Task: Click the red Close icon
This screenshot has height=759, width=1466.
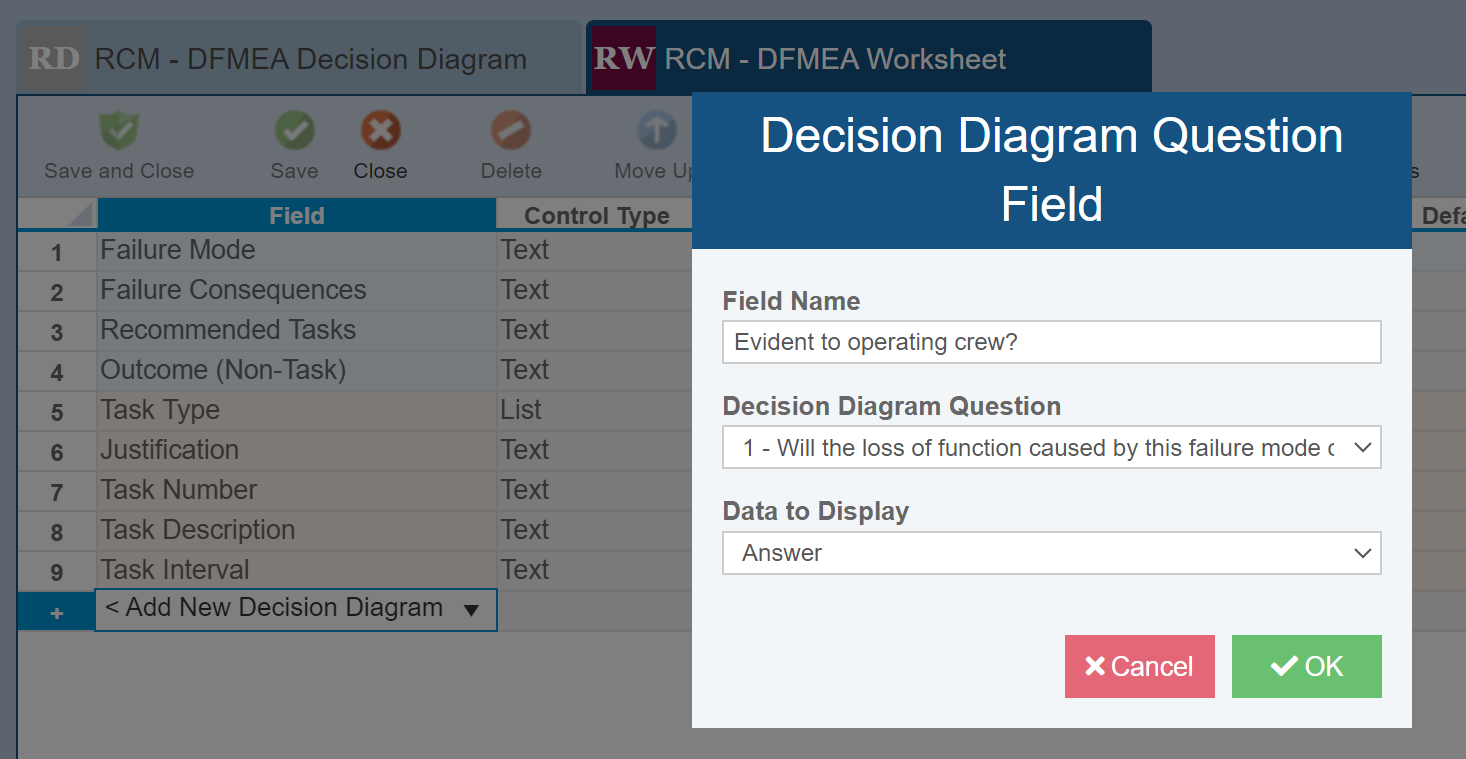Action: [379, 131]
